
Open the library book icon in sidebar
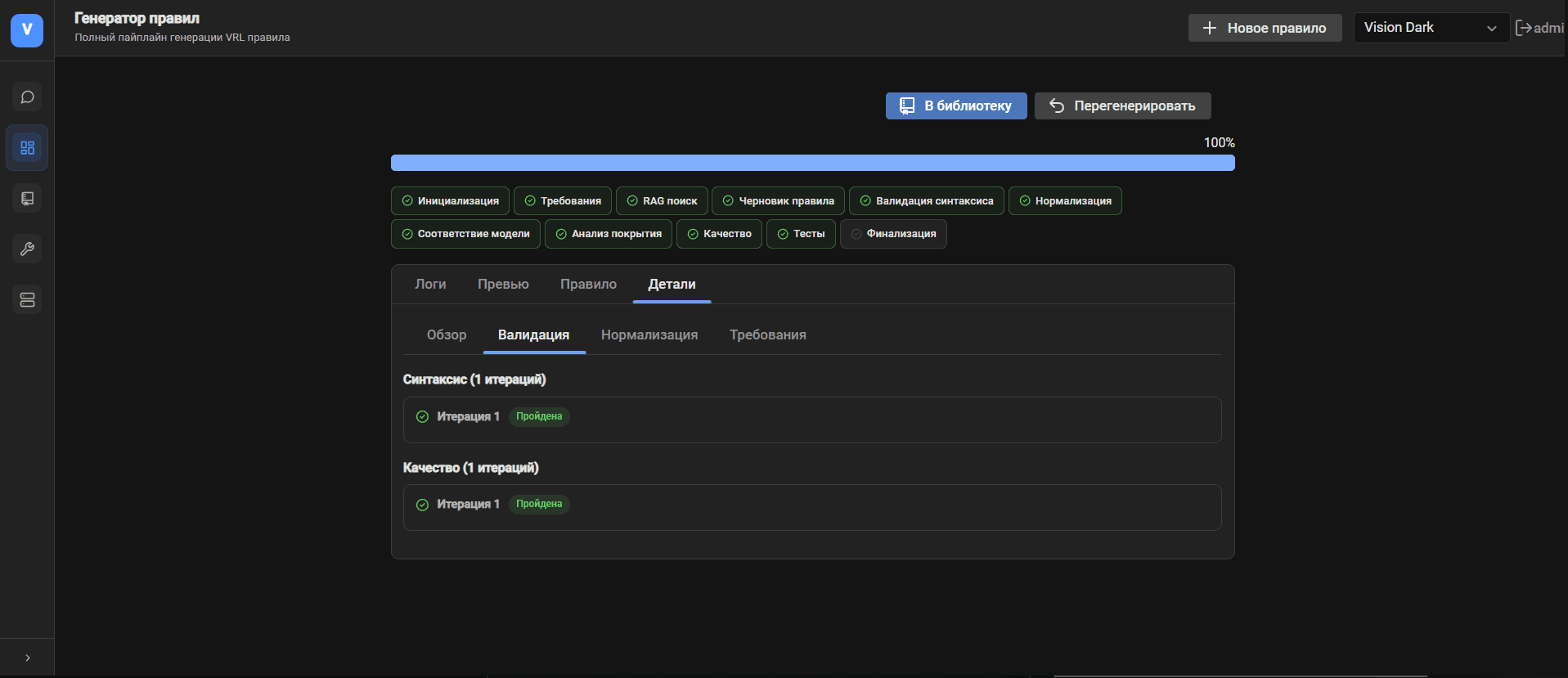pyautogui.click(x=27, y=199)
